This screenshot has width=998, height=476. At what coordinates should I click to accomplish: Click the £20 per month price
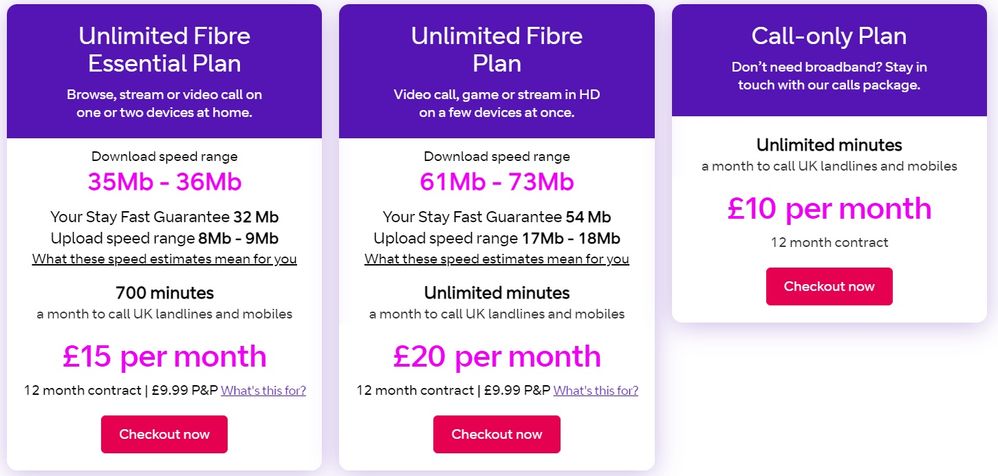click(496, 356)
